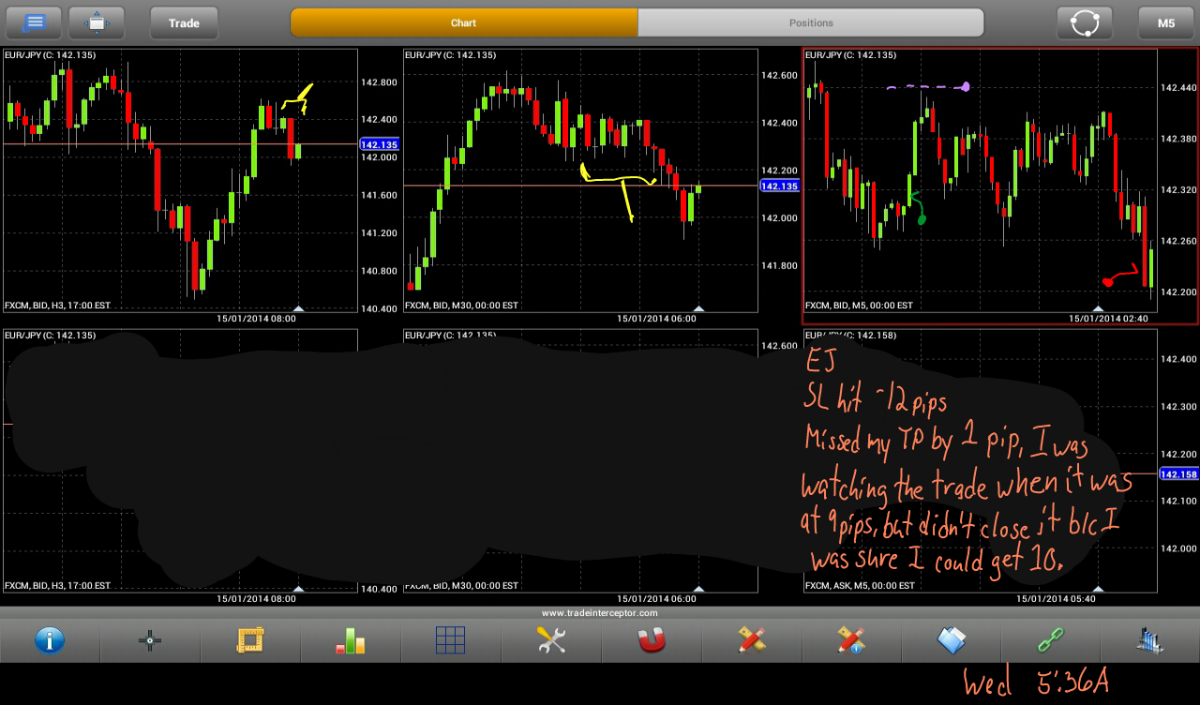Image resolution: width=1200 pixels, height=705 pixels.
Task: Select the pencil tool with info badge
Action: coord(851,640)
